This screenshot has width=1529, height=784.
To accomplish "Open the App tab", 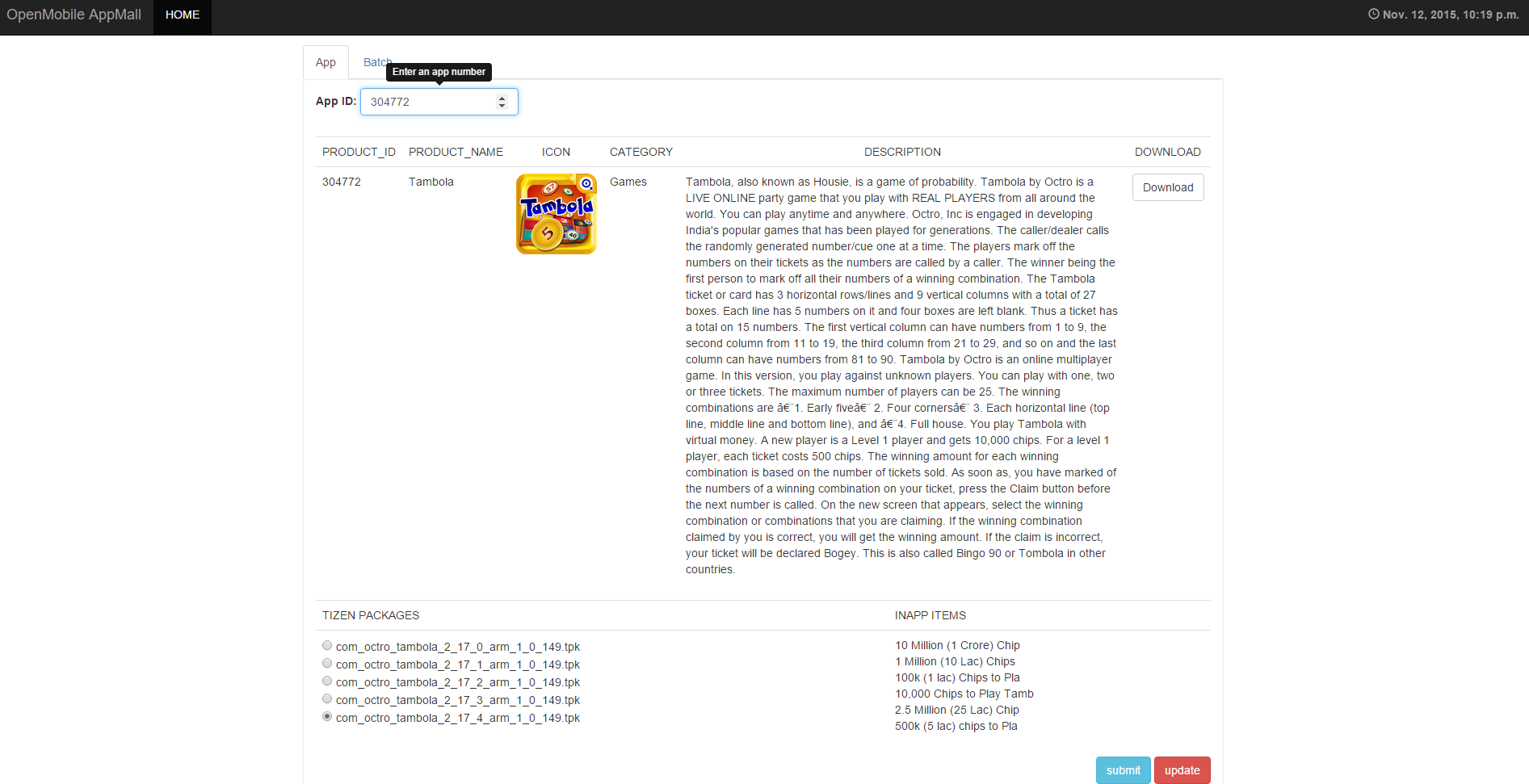I will point(326,62).
